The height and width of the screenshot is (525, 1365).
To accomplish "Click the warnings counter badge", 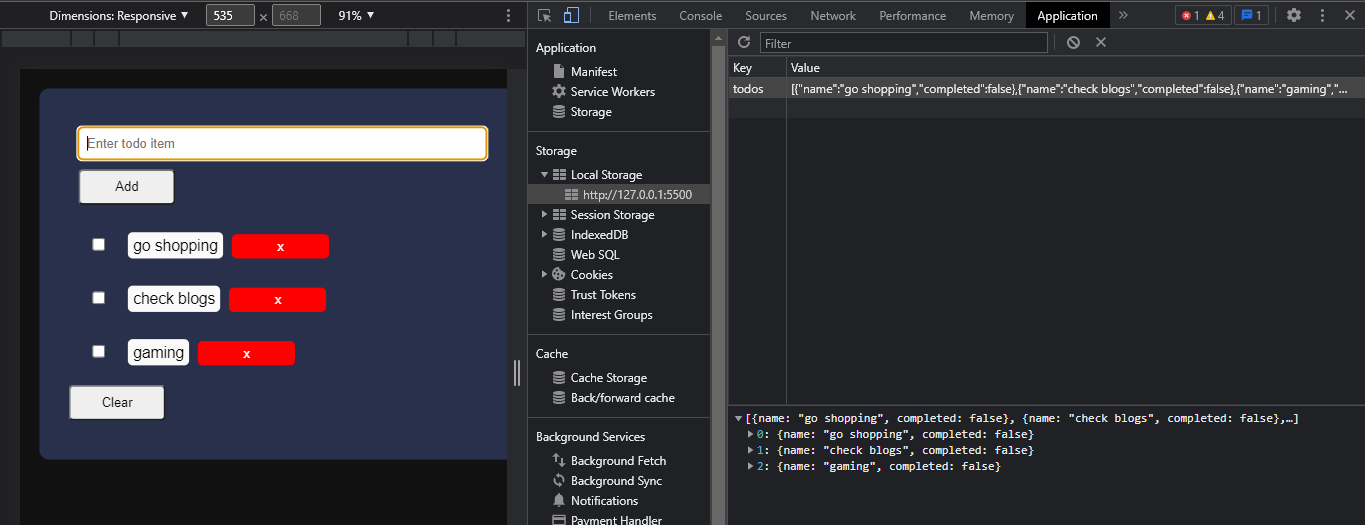I will pos(1215,15).
